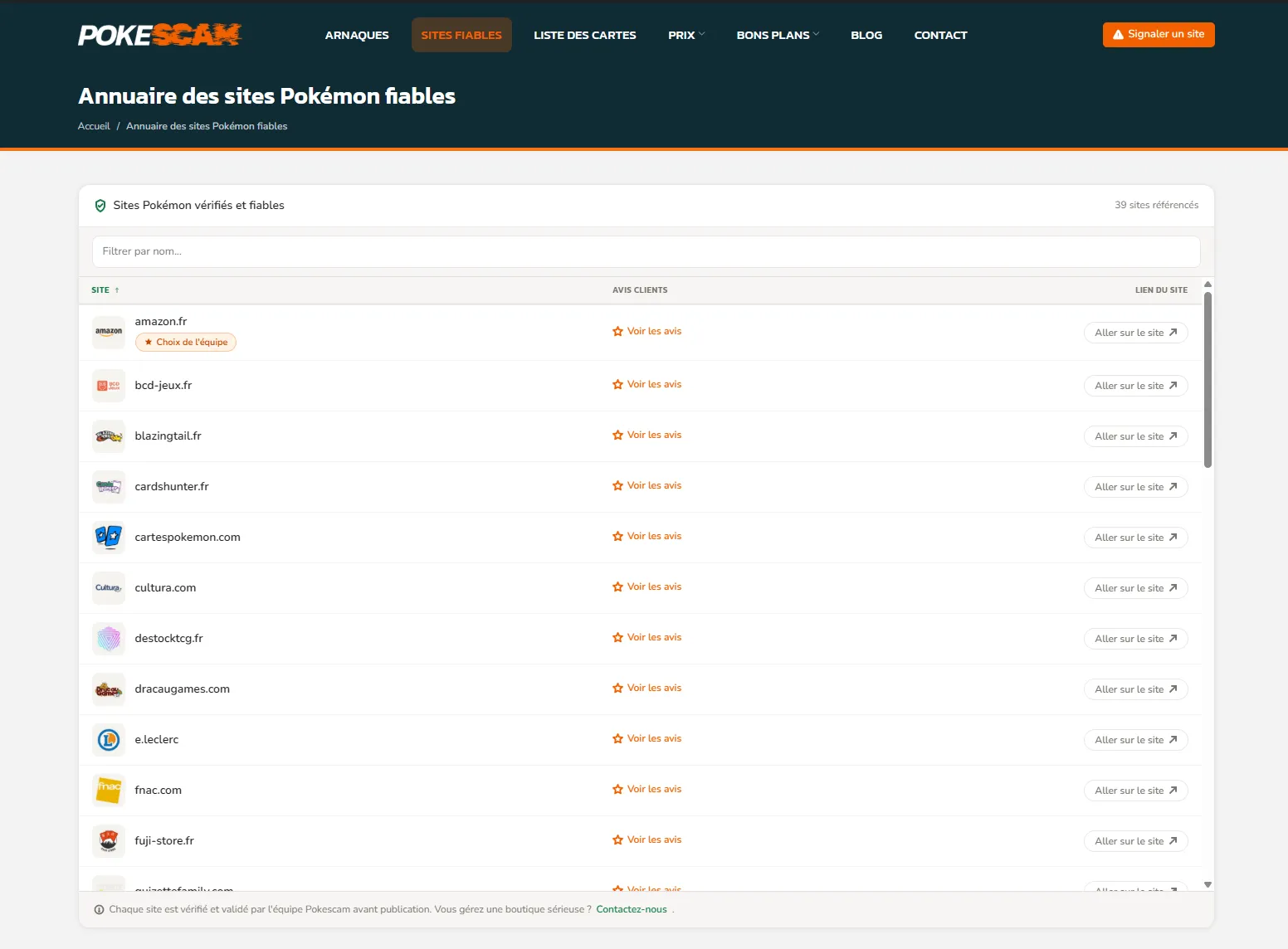Click the Pokescam logo
Screen dimensions: 1288x949
pyautogui.click(x=159, y=35)
